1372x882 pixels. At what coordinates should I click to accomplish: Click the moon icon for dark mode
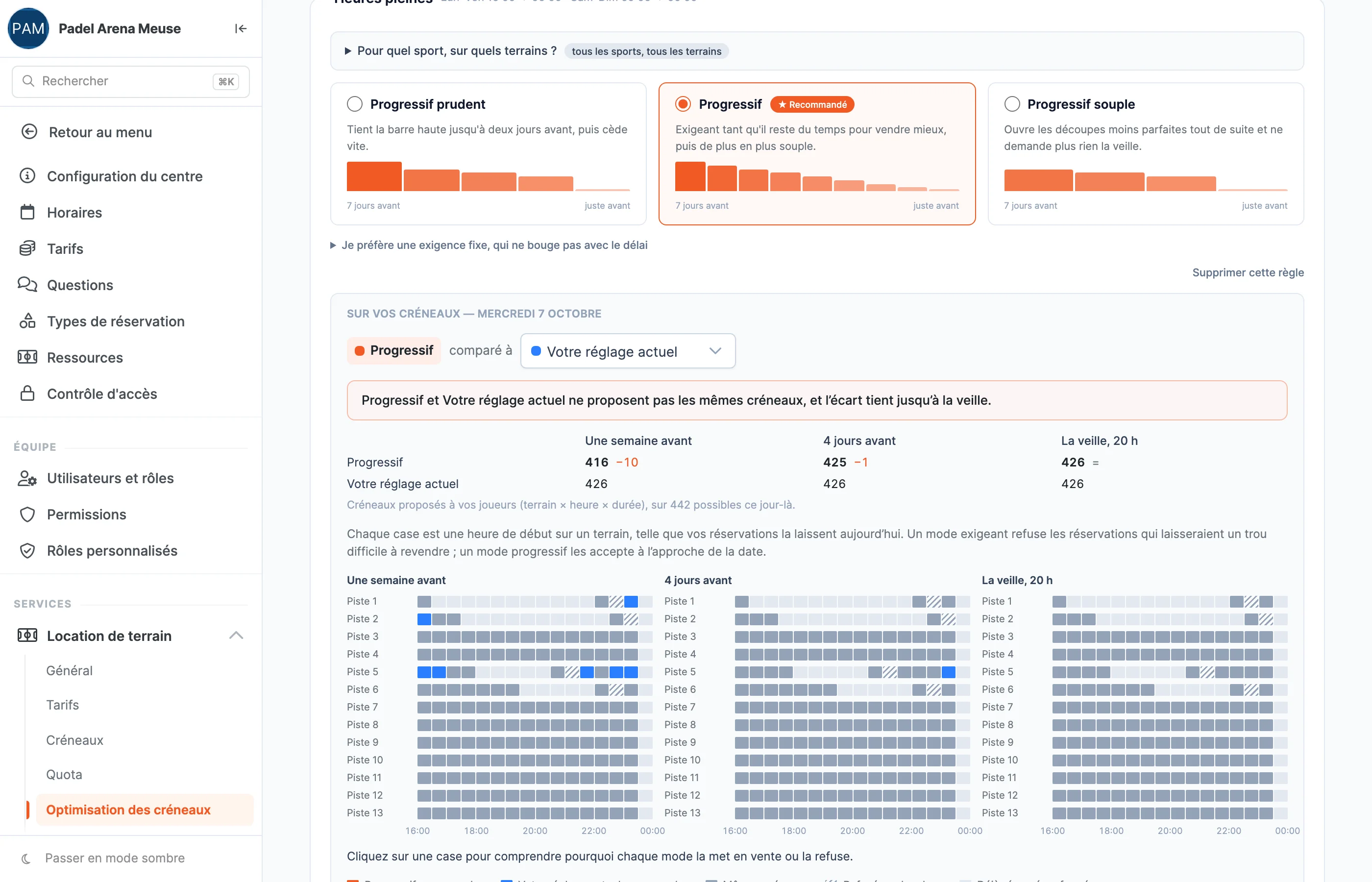click(26, 858)
